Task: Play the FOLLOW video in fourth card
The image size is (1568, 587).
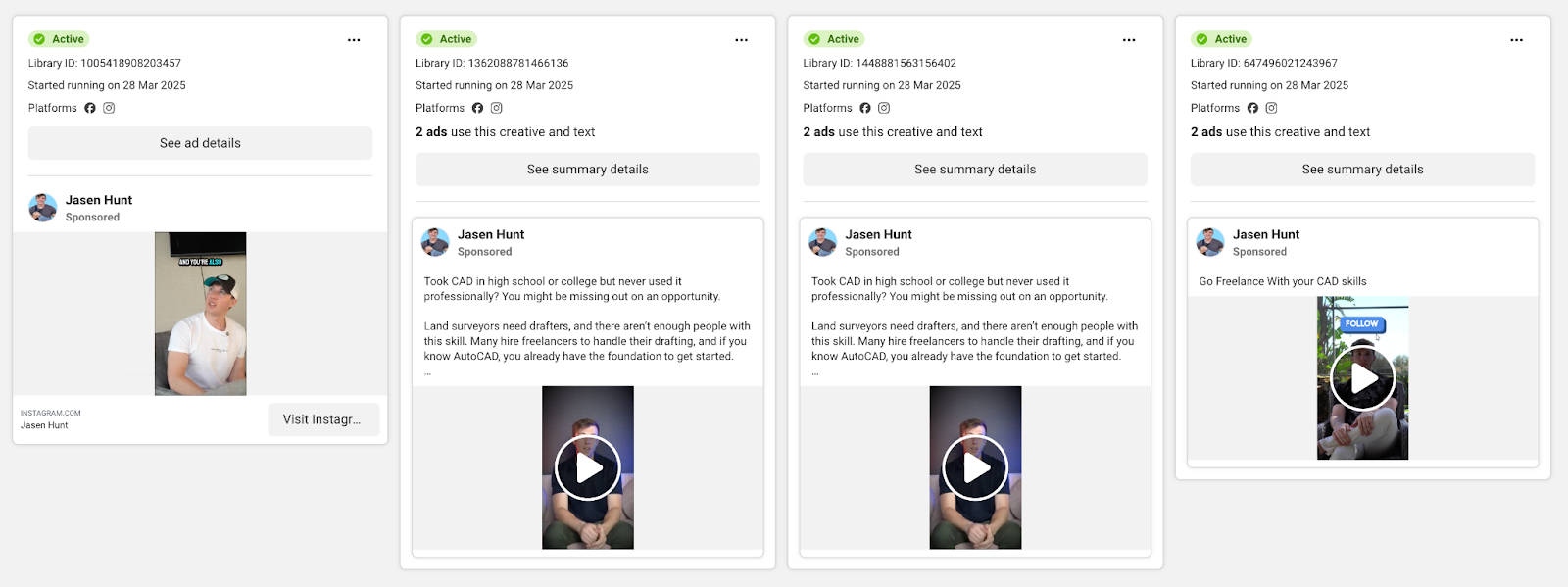Action: 1362,378
